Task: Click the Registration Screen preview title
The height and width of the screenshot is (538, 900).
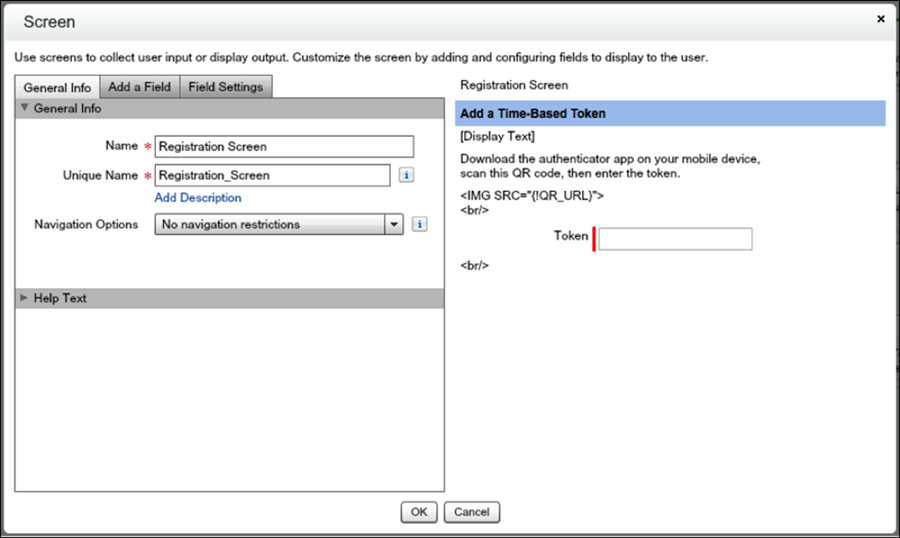Action: point(514,85)
